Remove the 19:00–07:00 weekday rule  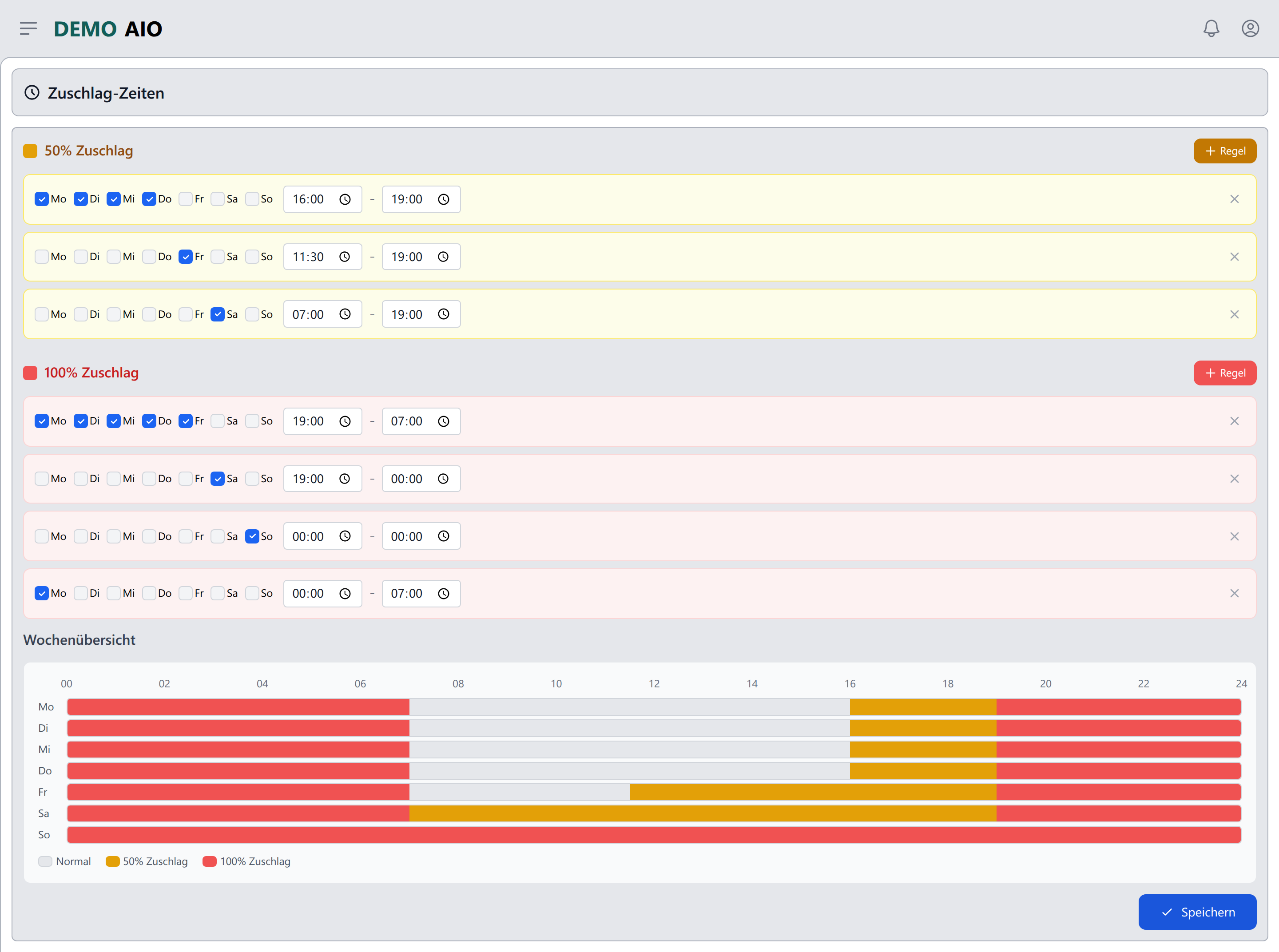(x=1234, y=421)
